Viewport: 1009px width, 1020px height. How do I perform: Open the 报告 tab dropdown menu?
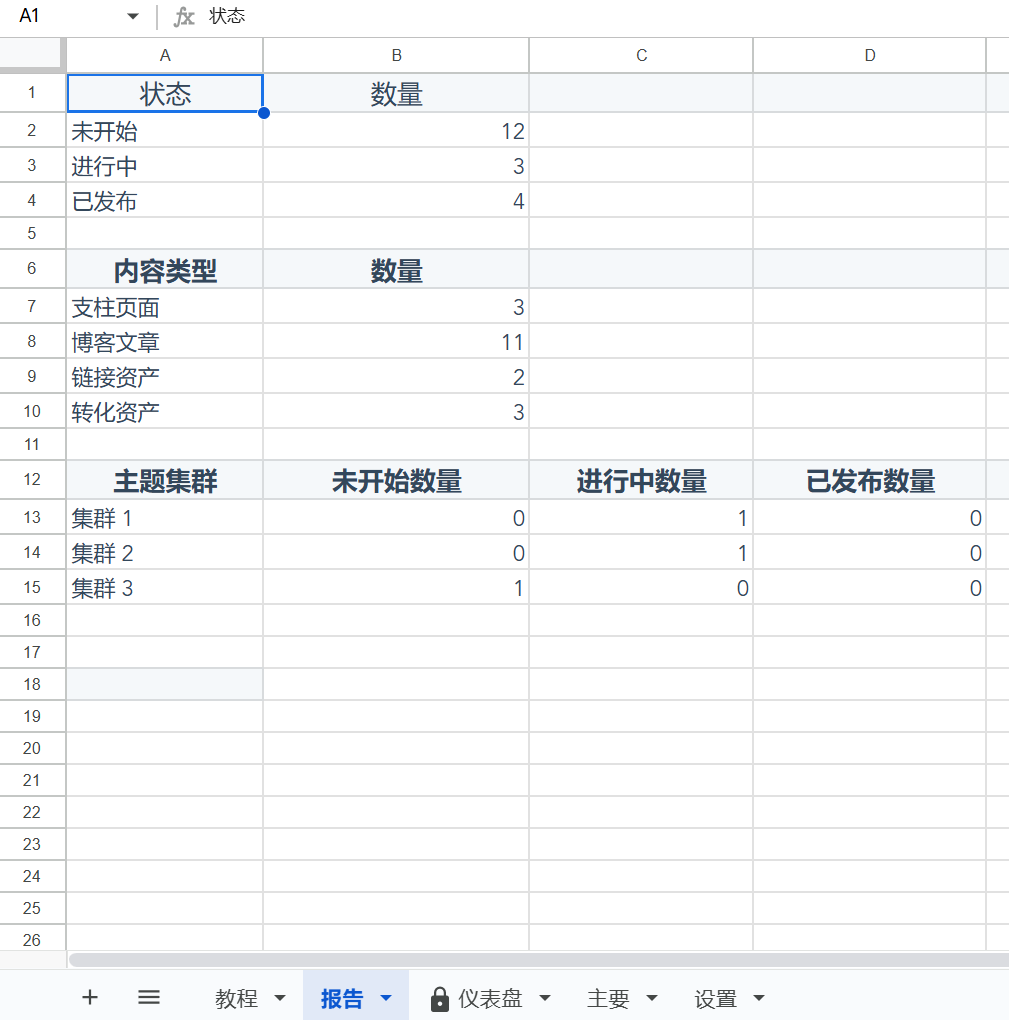(x=386, y=998)
